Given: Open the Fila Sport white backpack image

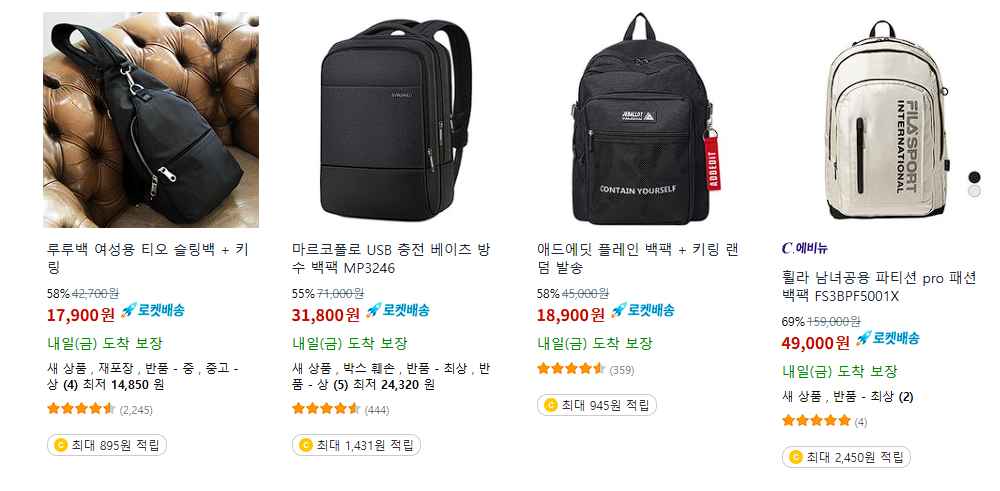Looking at the screenshot, I should (886, 120).
